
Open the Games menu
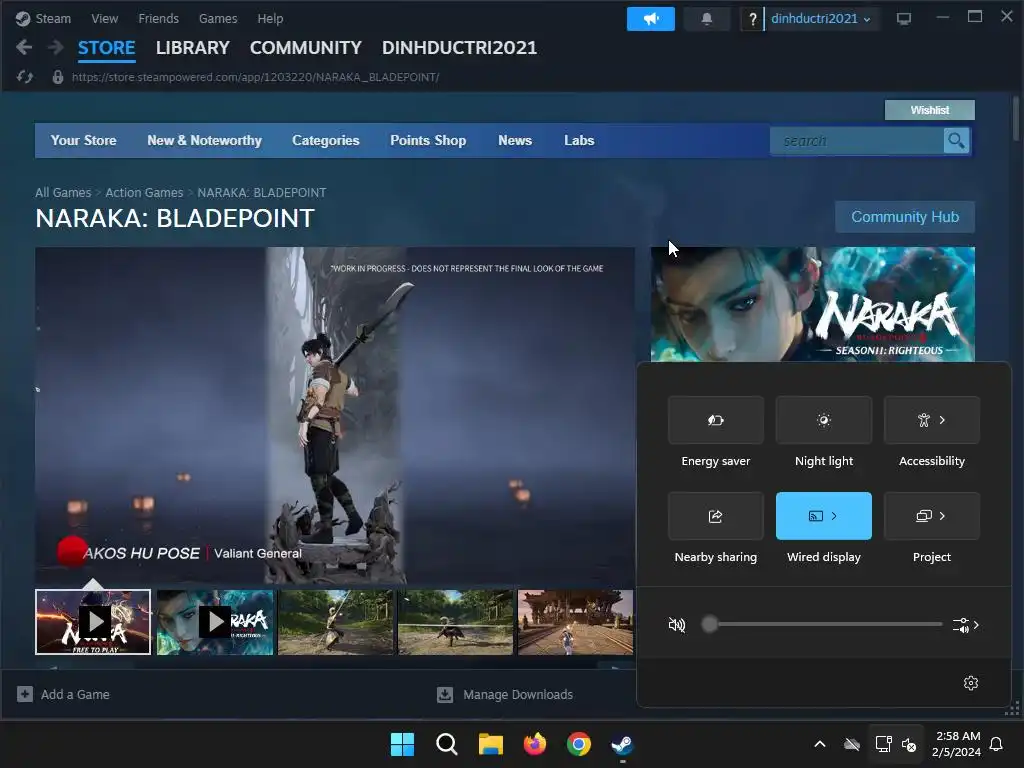[x=218, y=19]
